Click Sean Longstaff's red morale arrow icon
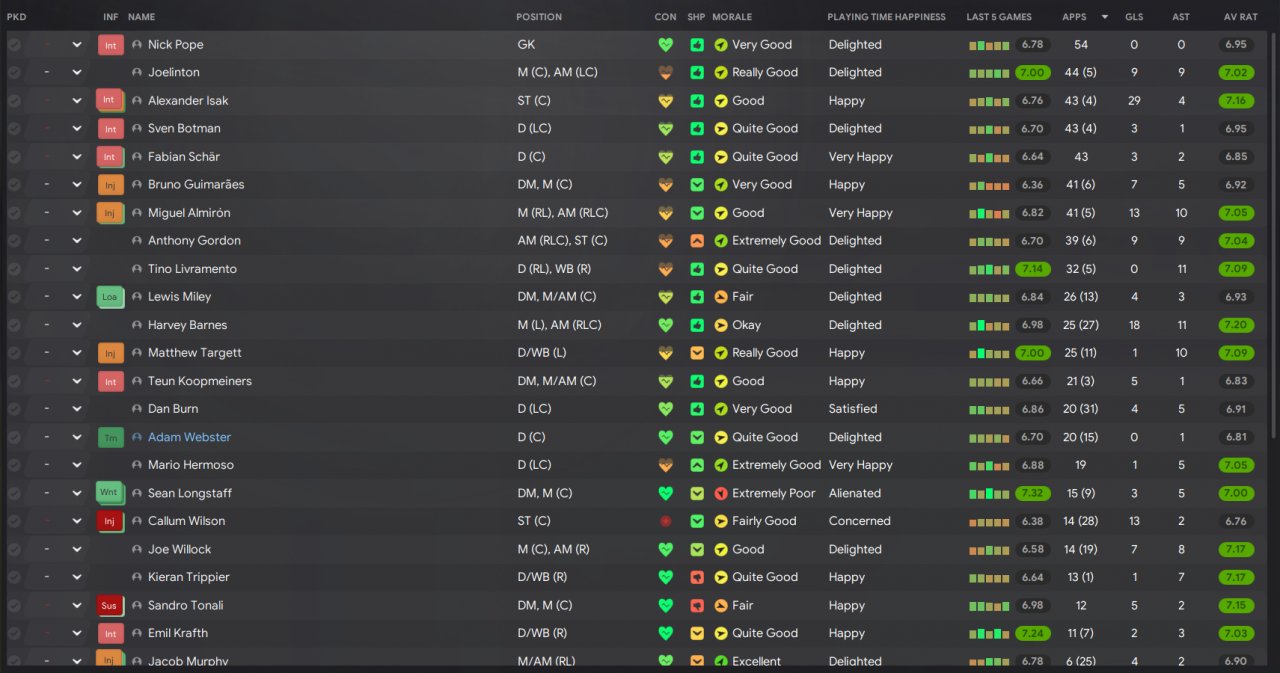This screenshot has height=673, width=1280. click(x=721, y=493)
